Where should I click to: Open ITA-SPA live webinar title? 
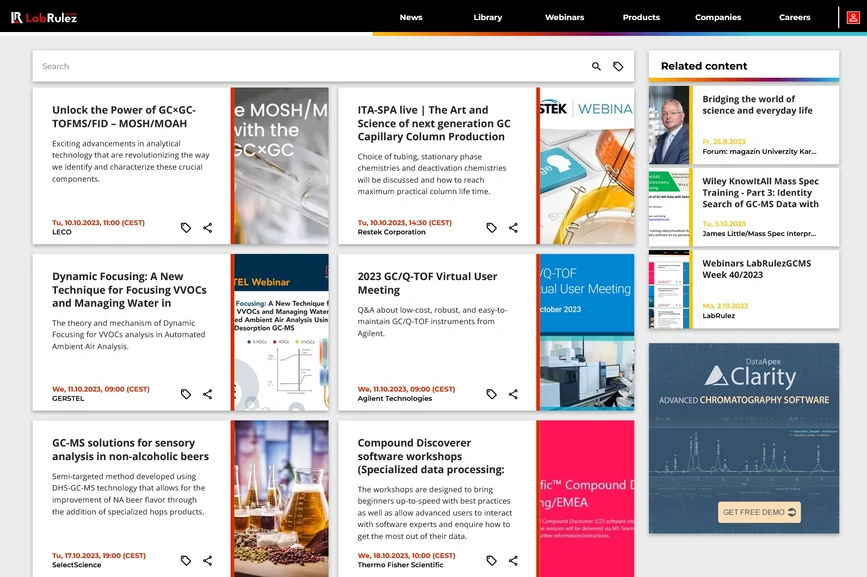(434, 123)
